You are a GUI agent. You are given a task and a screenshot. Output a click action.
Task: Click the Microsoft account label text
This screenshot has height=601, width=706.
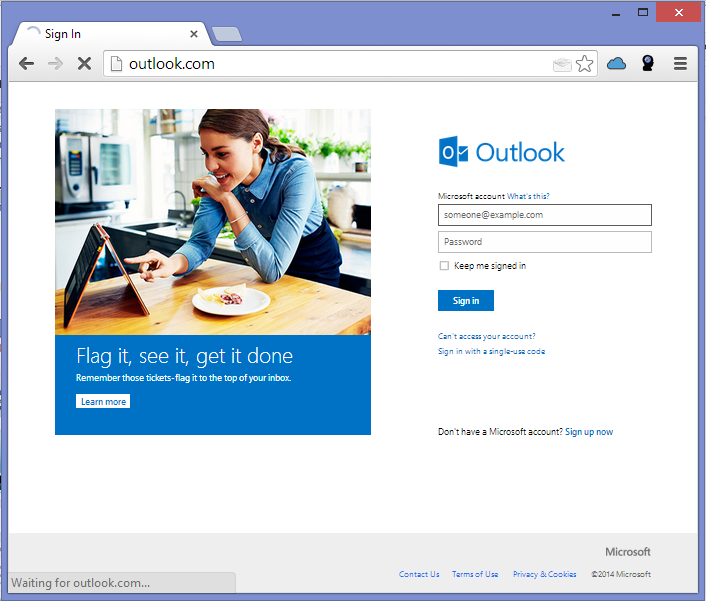click(x=471, y=196)
